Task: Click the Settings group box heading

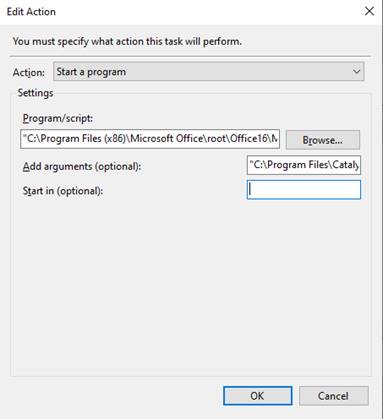Action: [x=35, y=93]
